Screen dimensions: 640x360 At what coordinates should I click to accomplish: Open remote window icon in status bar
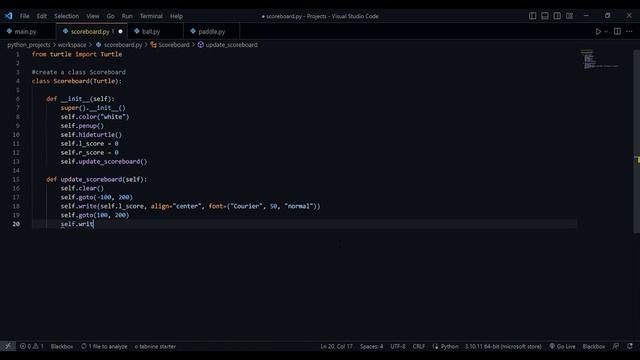click(8, 346)
